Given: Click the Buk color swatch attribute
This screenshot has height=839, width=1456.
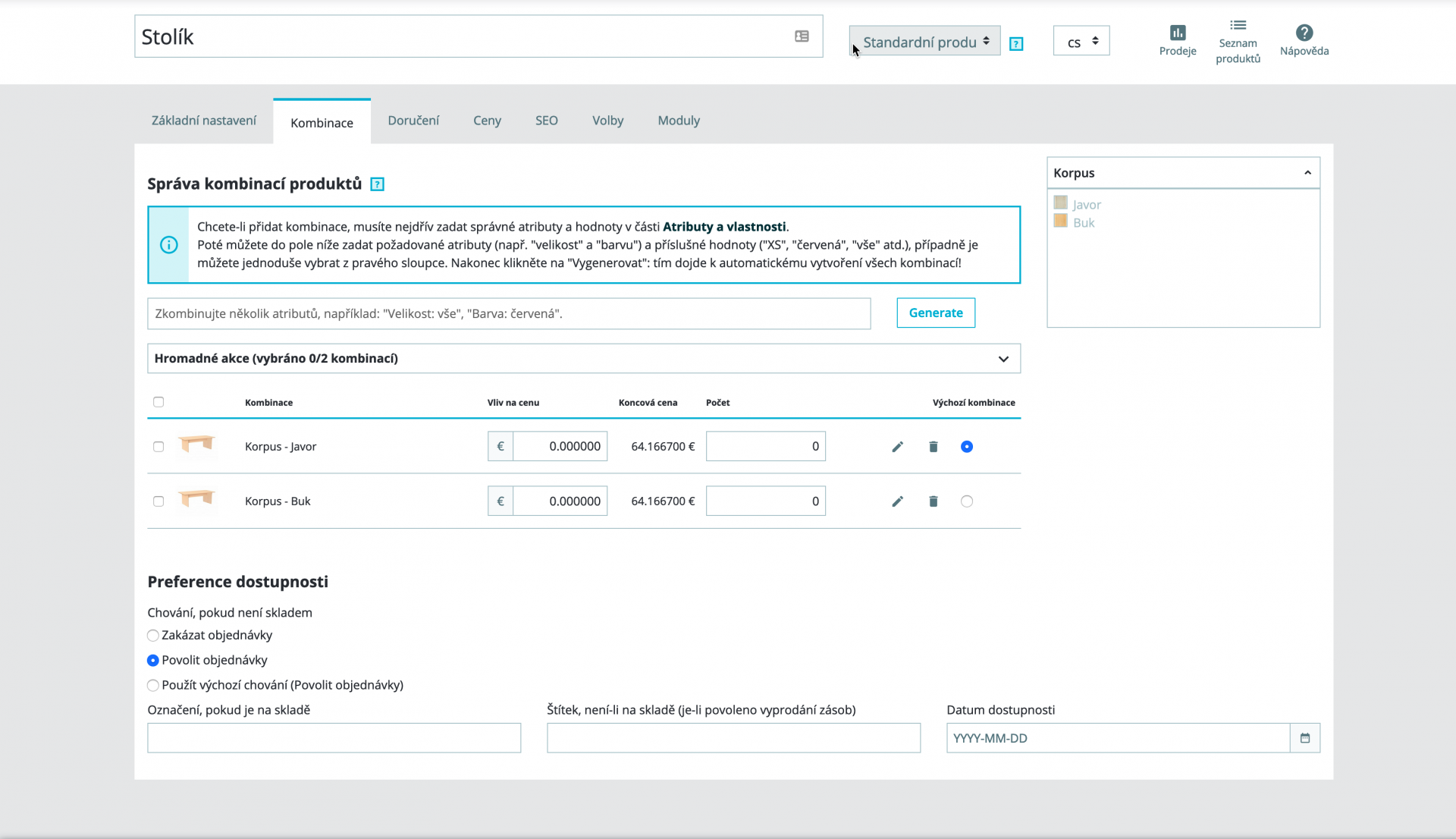Looking at the screenshot, I should click(x=1061, y=222).
